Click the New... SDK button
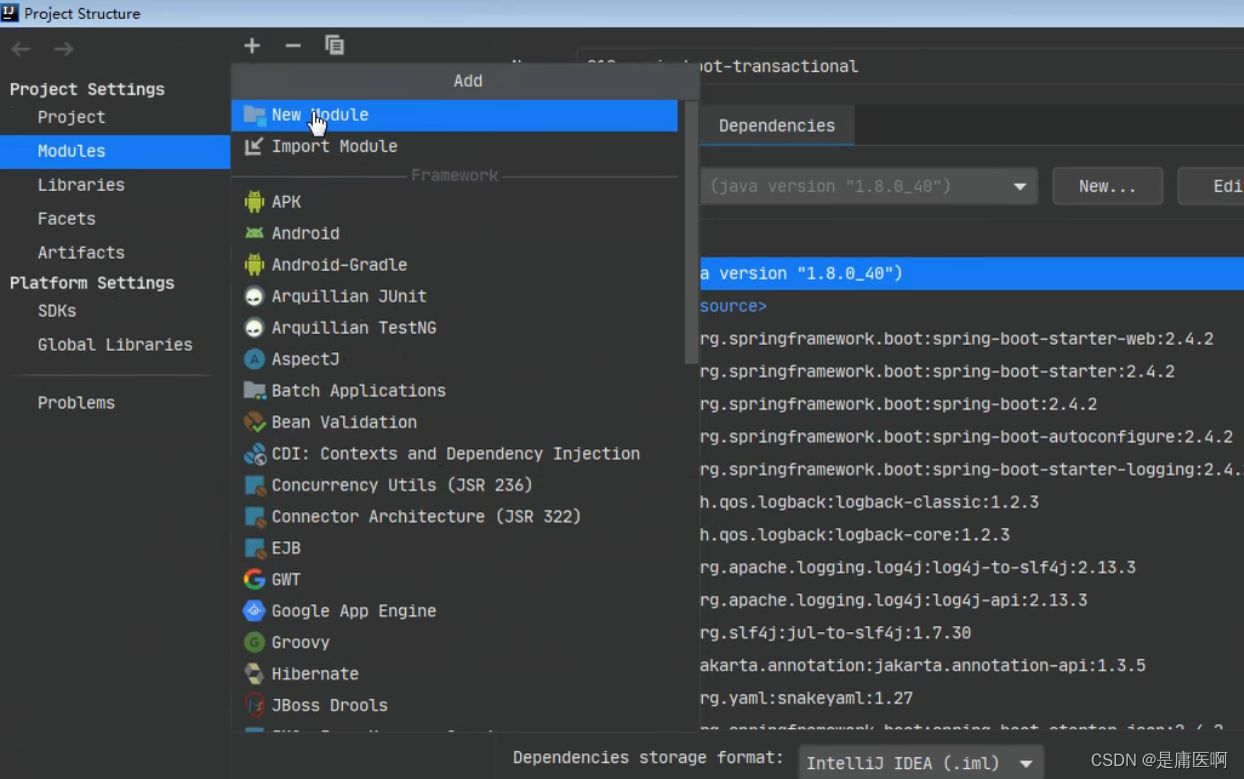The image size is (1244, 779). (x=1107, y=186)
